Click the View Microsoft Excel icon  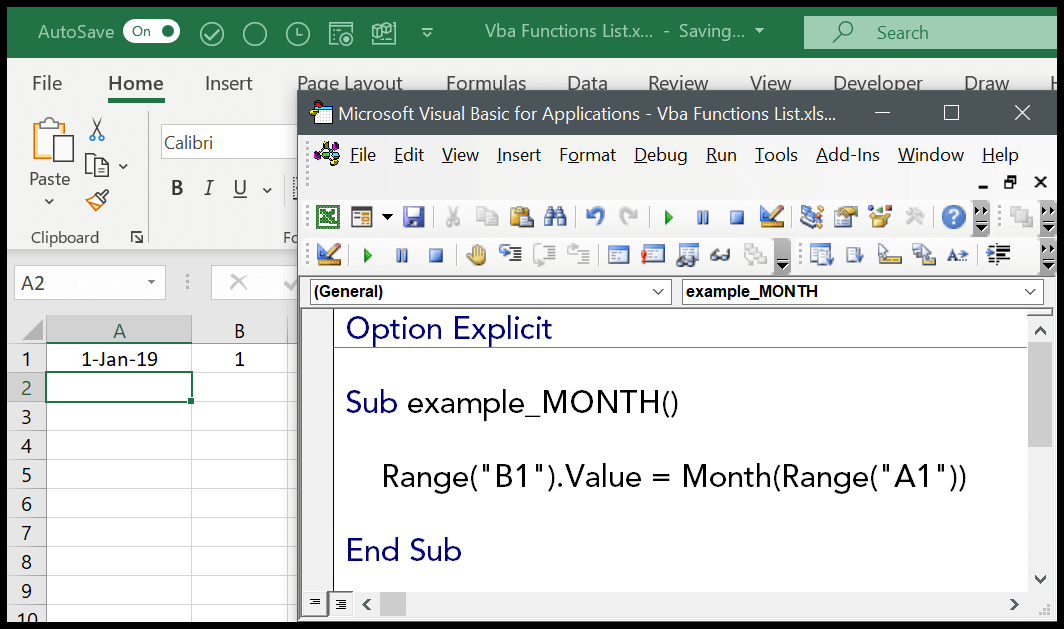tap(327, 217)
